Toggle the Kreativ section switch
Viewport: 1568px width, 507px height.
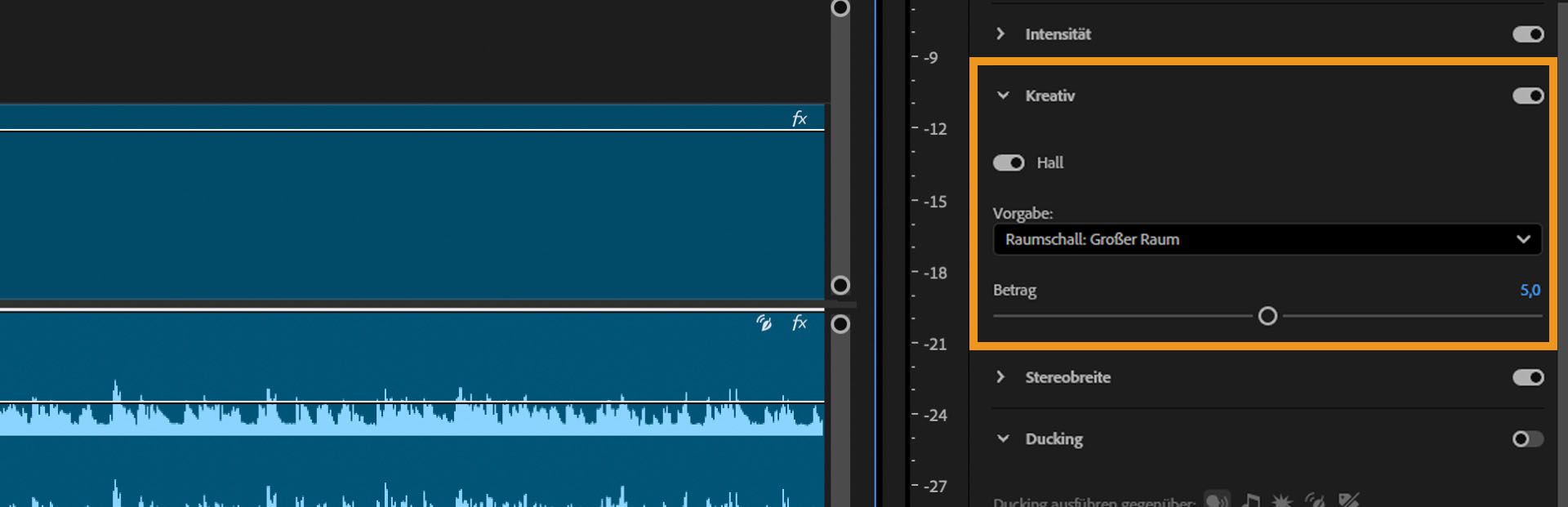[1528, 96]
